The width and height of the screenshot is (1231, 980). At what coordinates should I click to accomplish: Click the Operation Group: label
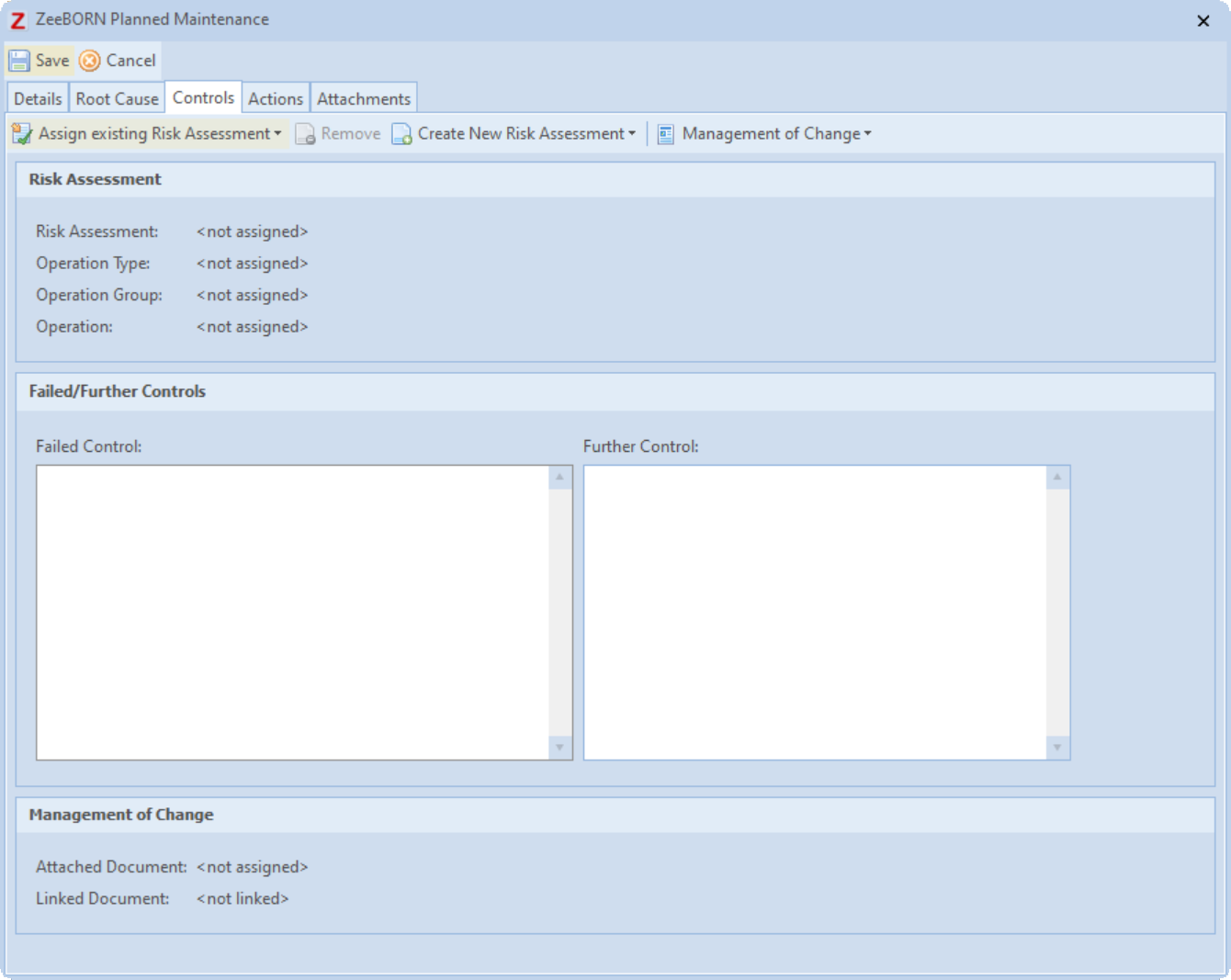[99, 295]
